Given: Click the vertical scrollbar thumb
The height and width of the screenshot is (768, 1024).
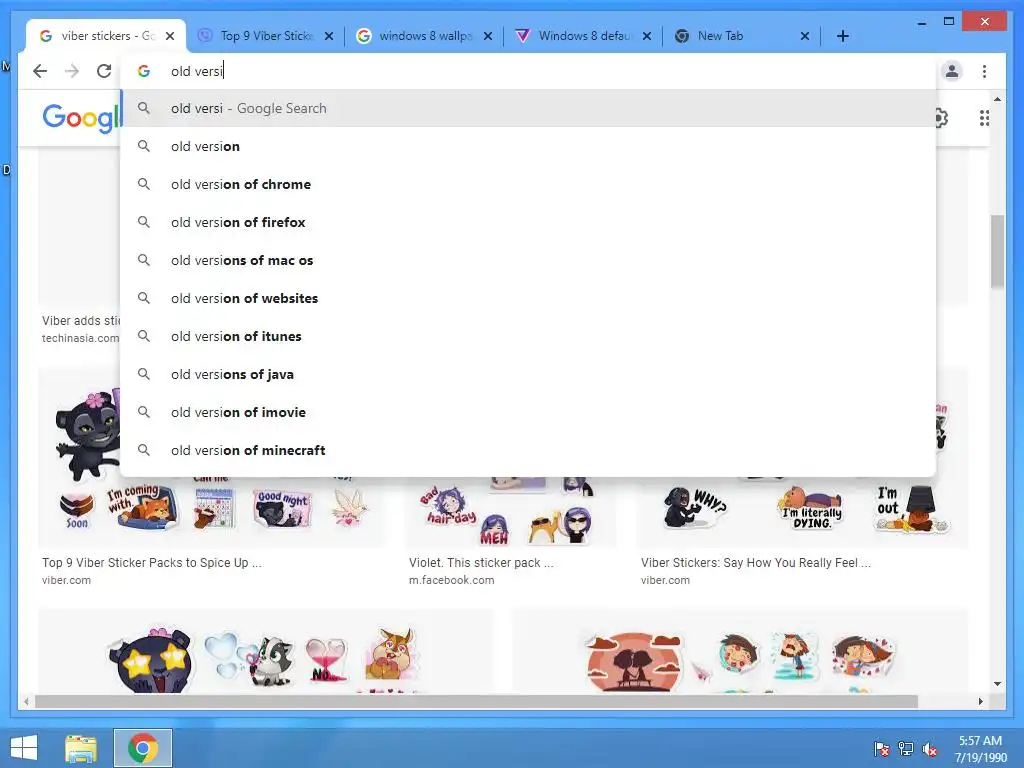Looking at the screenshot, I should [997, 251].
